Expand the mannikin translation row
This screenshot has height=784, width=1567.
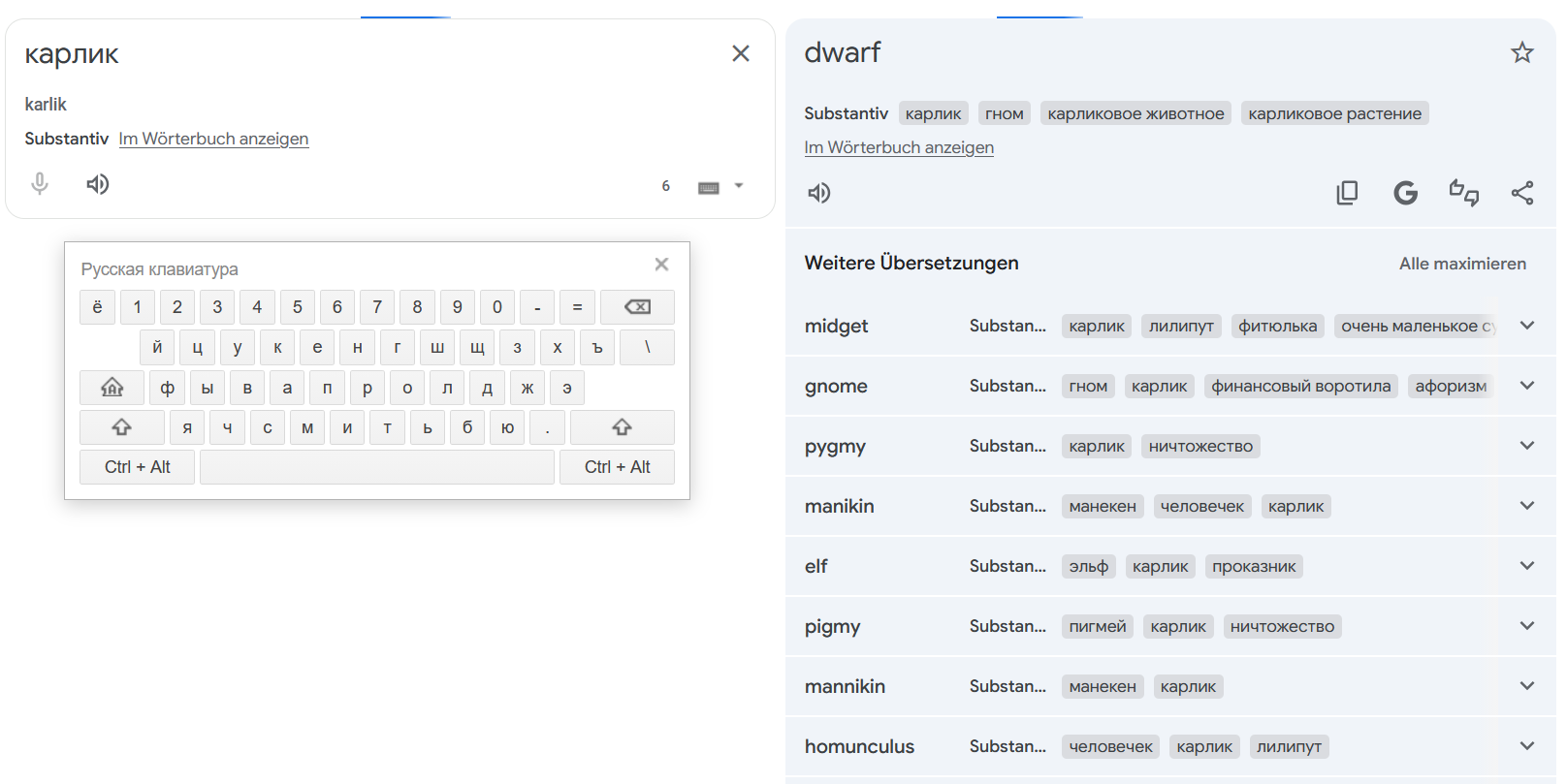point(1527,686)
